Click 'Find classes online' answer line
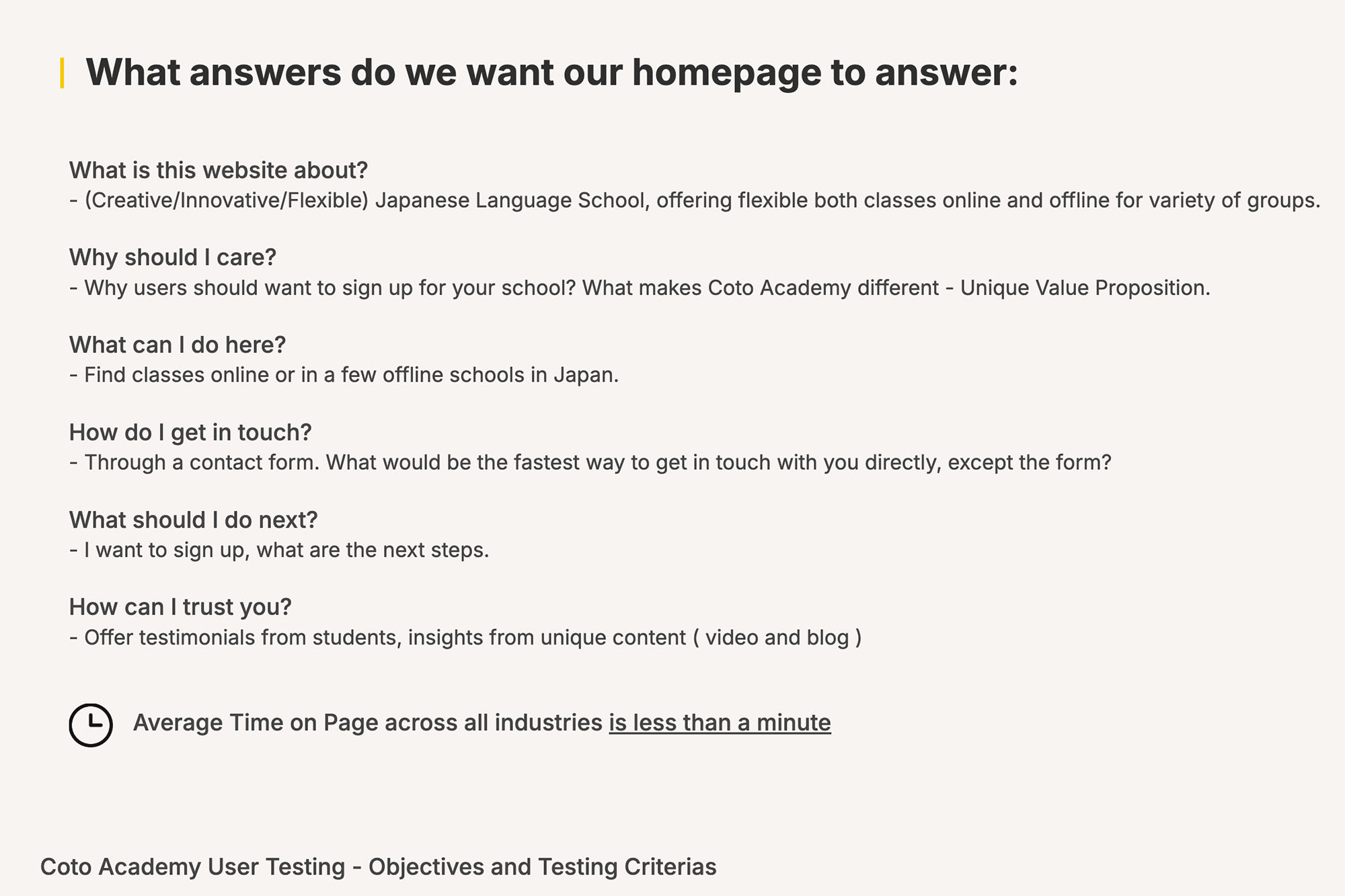Image resolution: width=1345 pixels, height=896 pixels. (344, 375)
